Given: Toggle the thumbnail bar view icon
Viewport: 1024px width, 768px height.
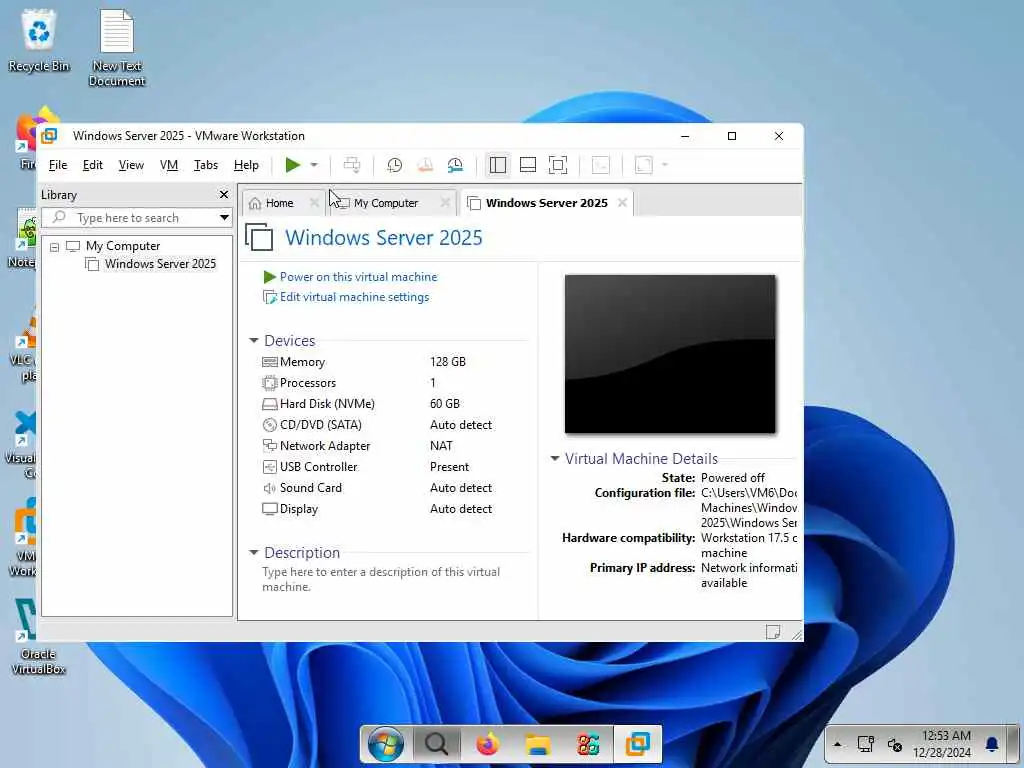Looking at the screenshot, I should [528, 165].
